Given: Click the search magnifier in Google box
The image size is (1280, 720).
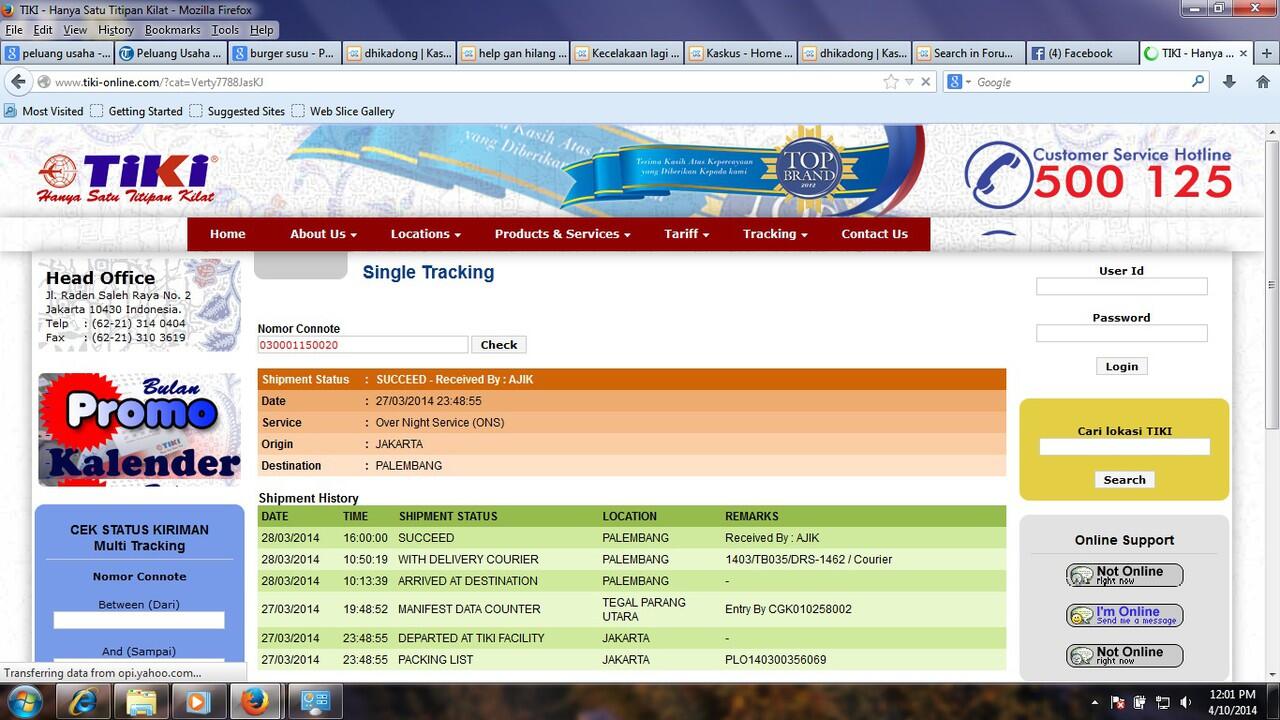Looking at the screenshot, I should click(x=1198, y=82).
